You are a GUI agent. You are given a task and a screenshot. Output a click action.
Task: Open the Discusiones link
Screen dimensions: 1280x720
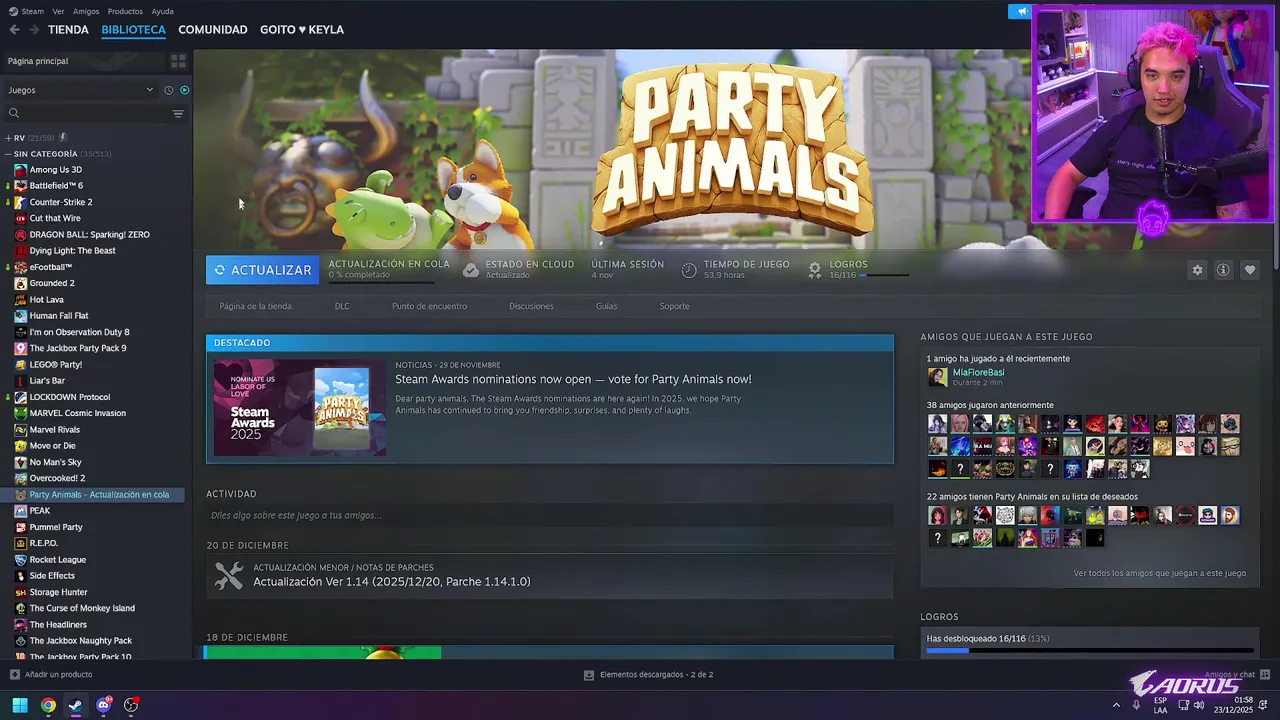click(x=531, y=306)
